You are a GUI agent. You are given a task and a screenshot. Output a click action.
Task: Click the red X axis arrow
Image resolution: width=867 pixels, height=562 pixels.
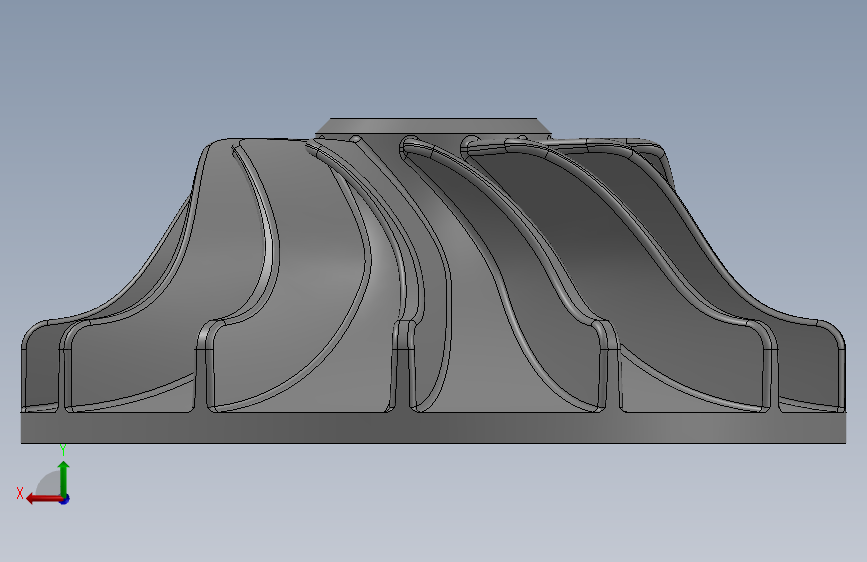pos(44,499)
